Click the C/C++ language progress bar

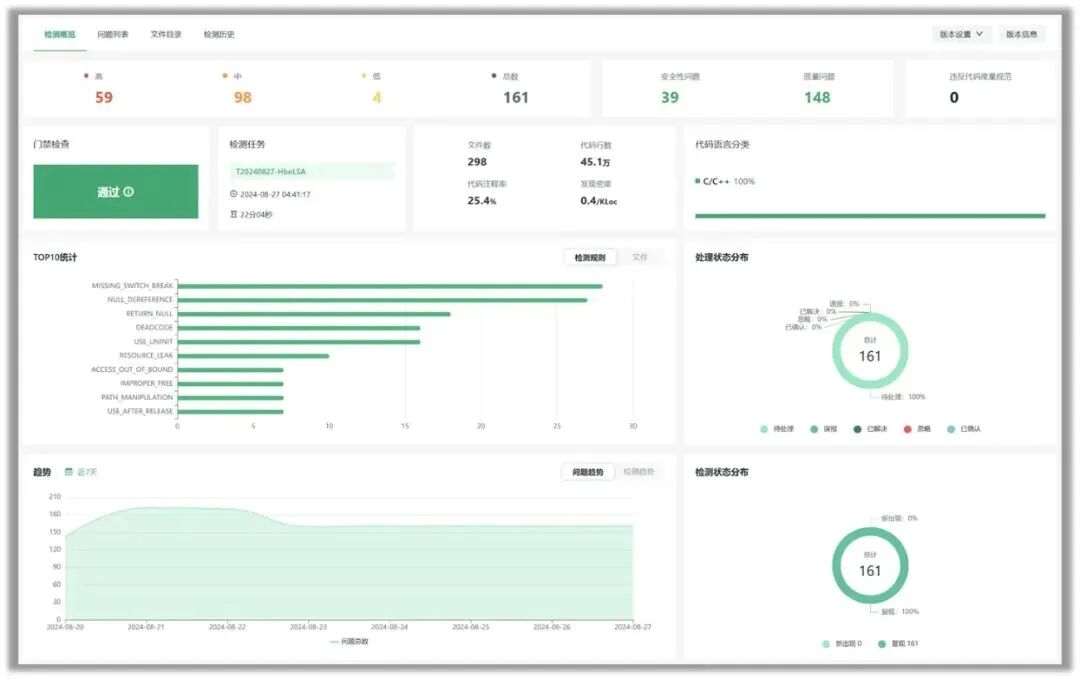click(870, 216)
